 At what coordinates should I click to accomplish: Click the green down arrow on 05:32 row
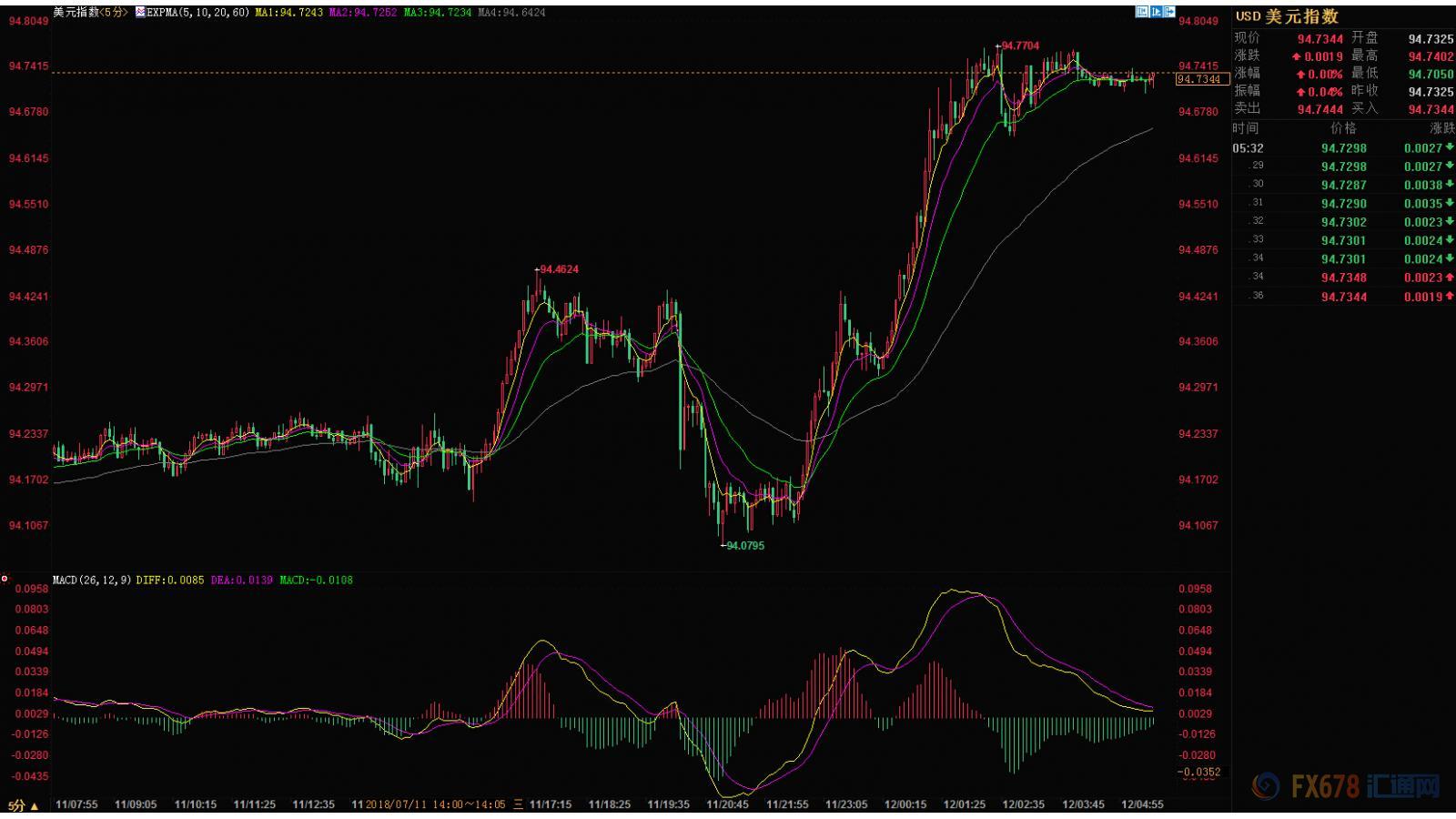(x=1449, y=147)
